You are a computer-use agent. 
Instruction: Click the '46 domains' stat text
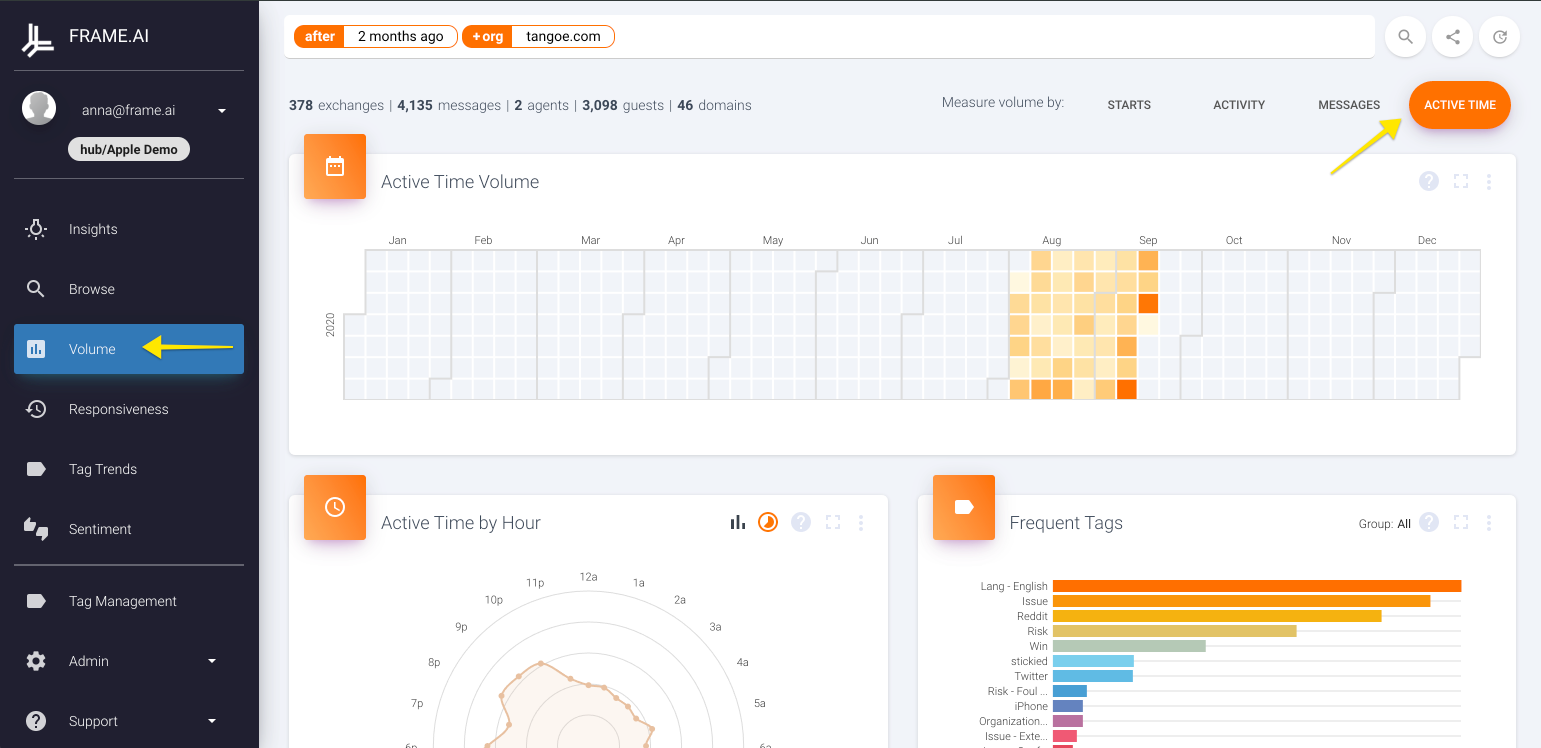coord(714,105)
